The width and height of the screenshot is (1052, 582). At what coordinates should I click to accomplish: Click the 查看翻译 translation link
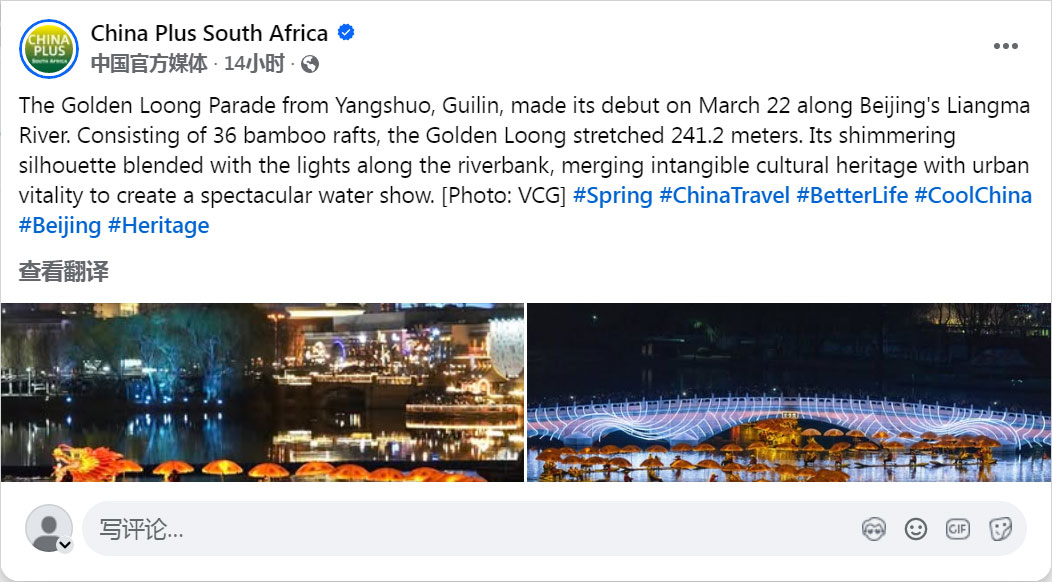(x=63, y=271)
